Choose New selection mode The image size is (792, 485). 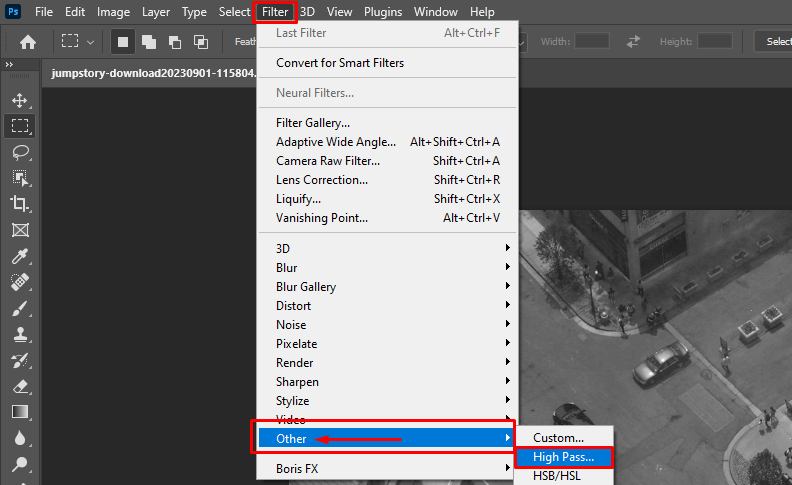tap(123, 41)
